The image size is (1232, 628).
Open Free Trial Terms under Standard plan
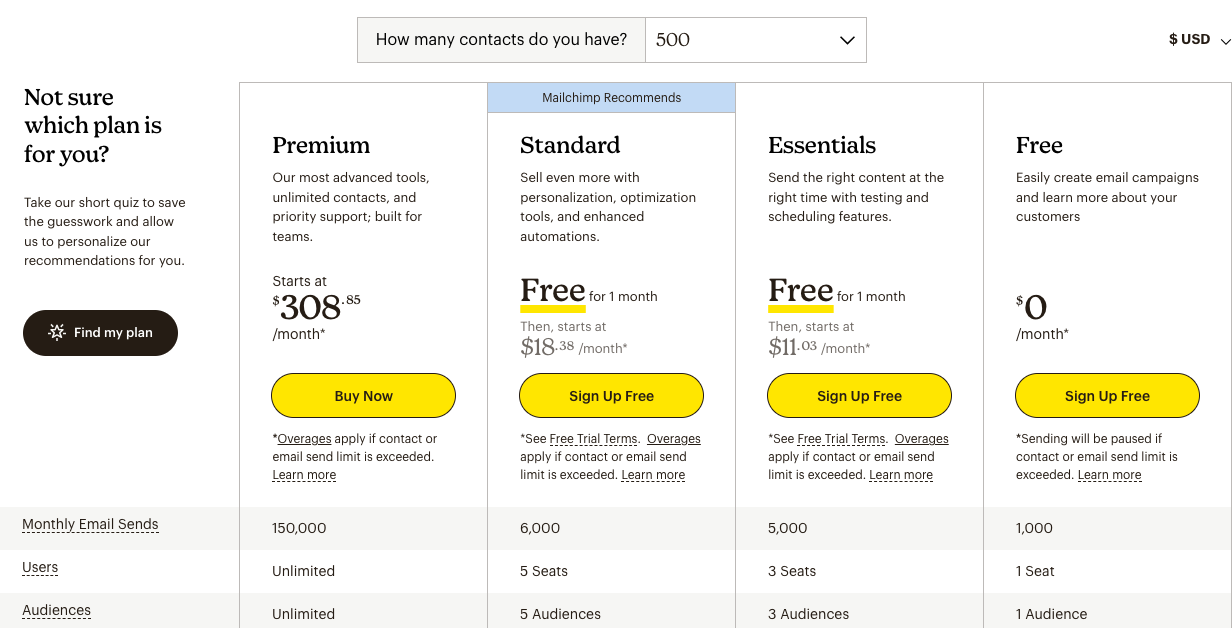(593, 439)
